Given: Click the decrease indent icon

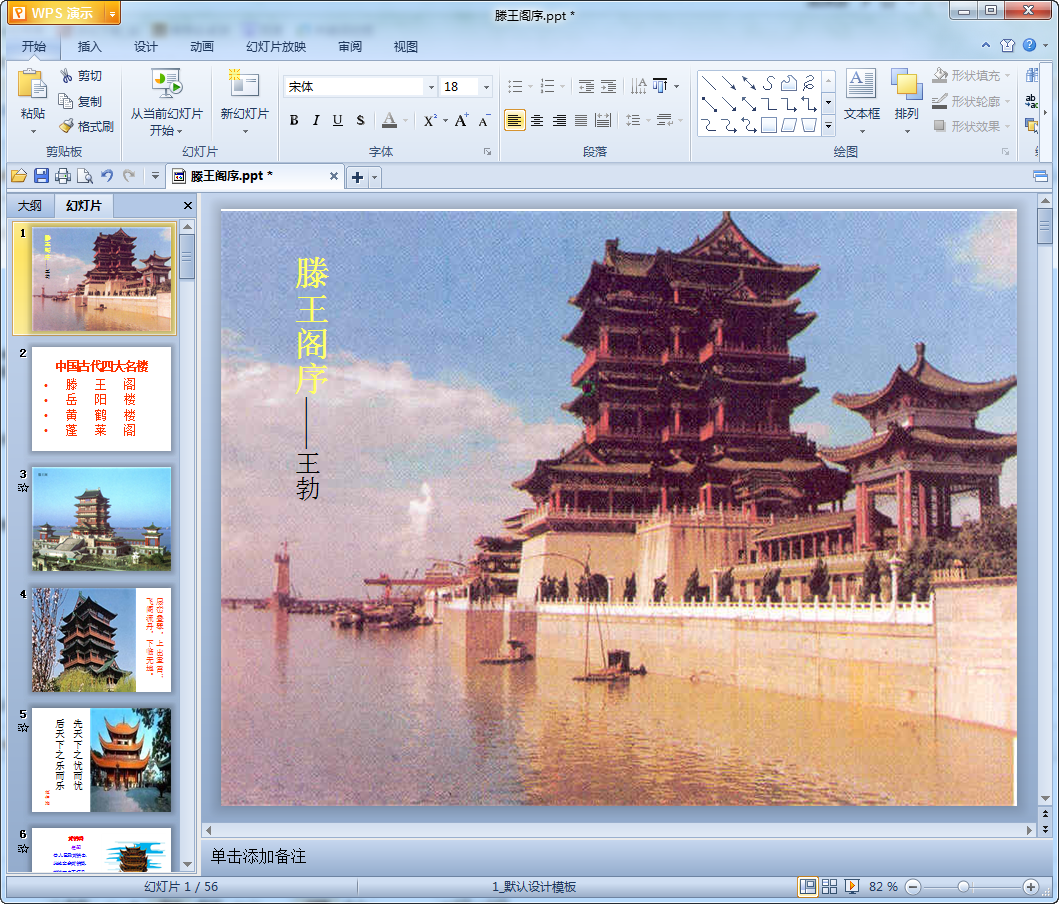Looking at the screenshot, I should tap(586, 86).
